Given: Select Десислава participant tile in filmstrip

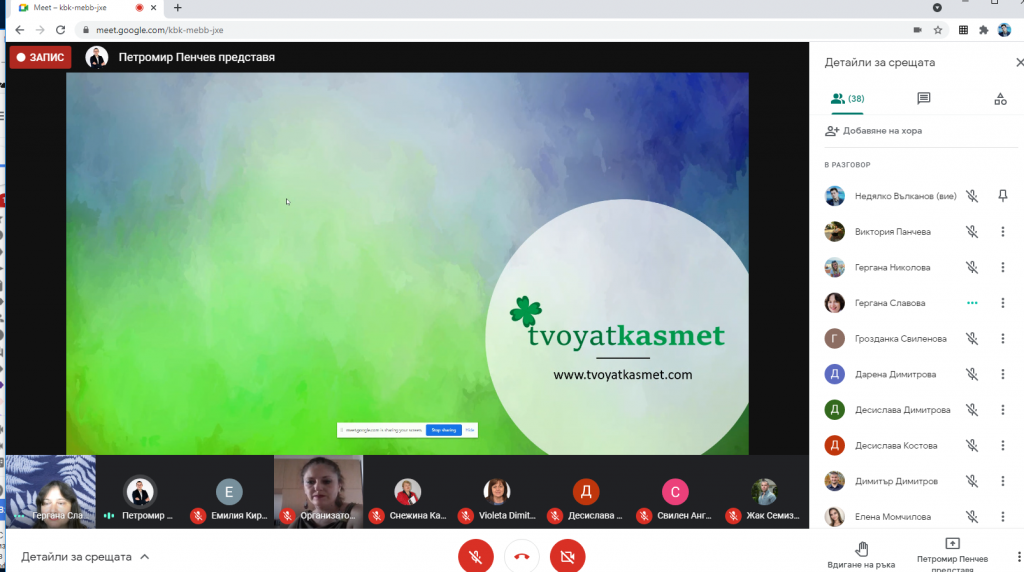Looking at the screenshot, I should (x=586, y=491).
